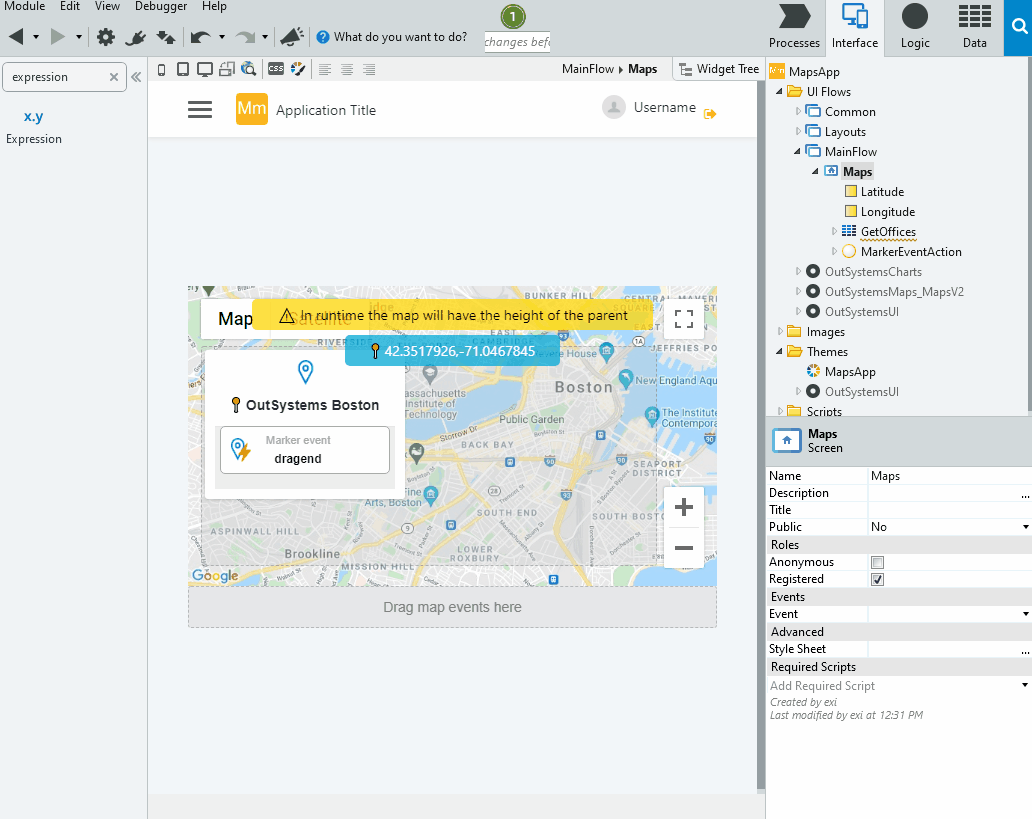This screenshot has height=819, width=1032.
Task: Switch to the Logic tab
Action: point(915,27)
